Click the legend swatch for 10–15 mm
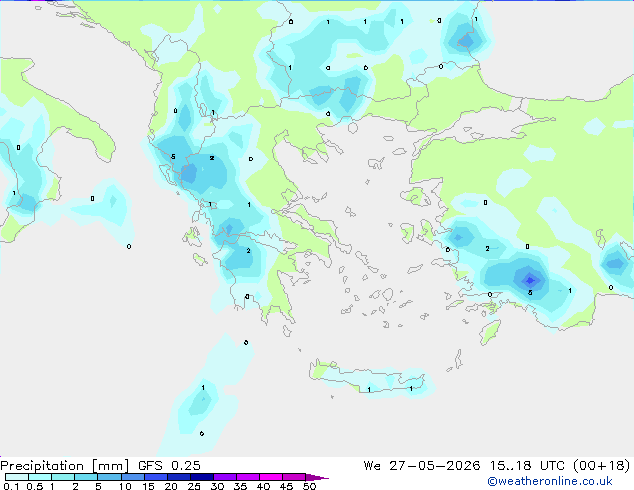The image size is (634, 490). [132, 477]
